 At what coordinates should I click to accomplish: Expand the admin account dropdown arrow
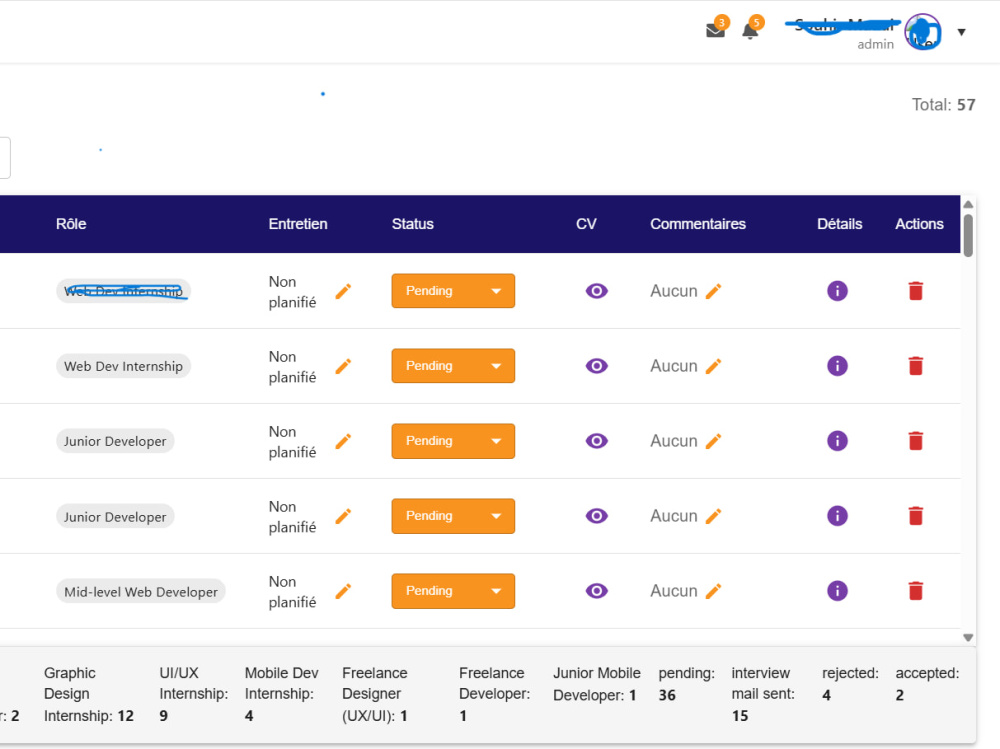point(961,32)
